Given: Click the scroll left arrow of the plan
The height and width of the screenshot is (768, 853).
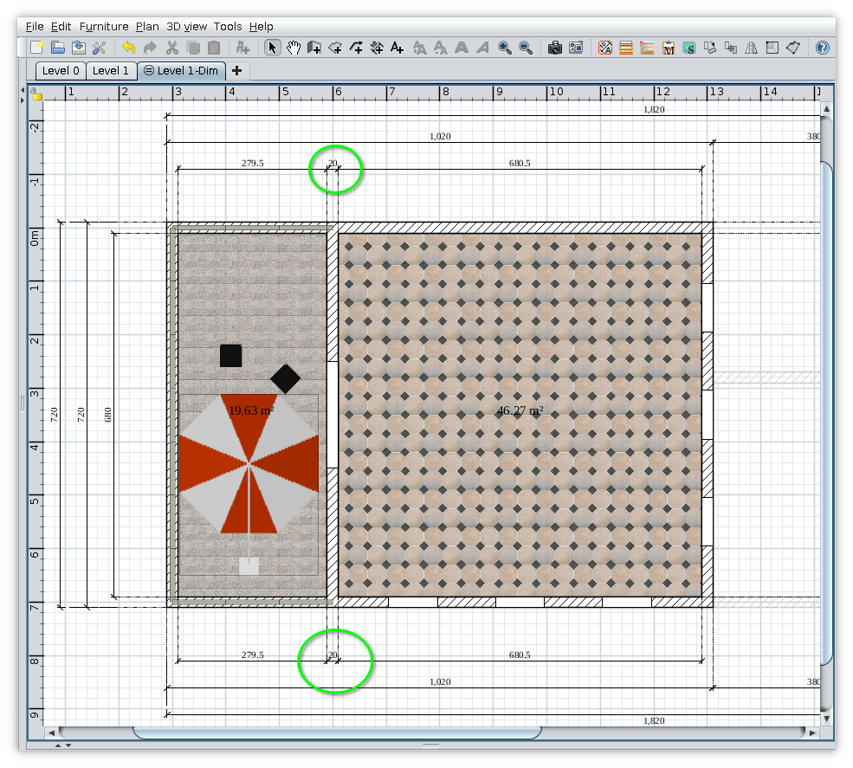Looking at the screenshot, I should (x=52, y=733).
